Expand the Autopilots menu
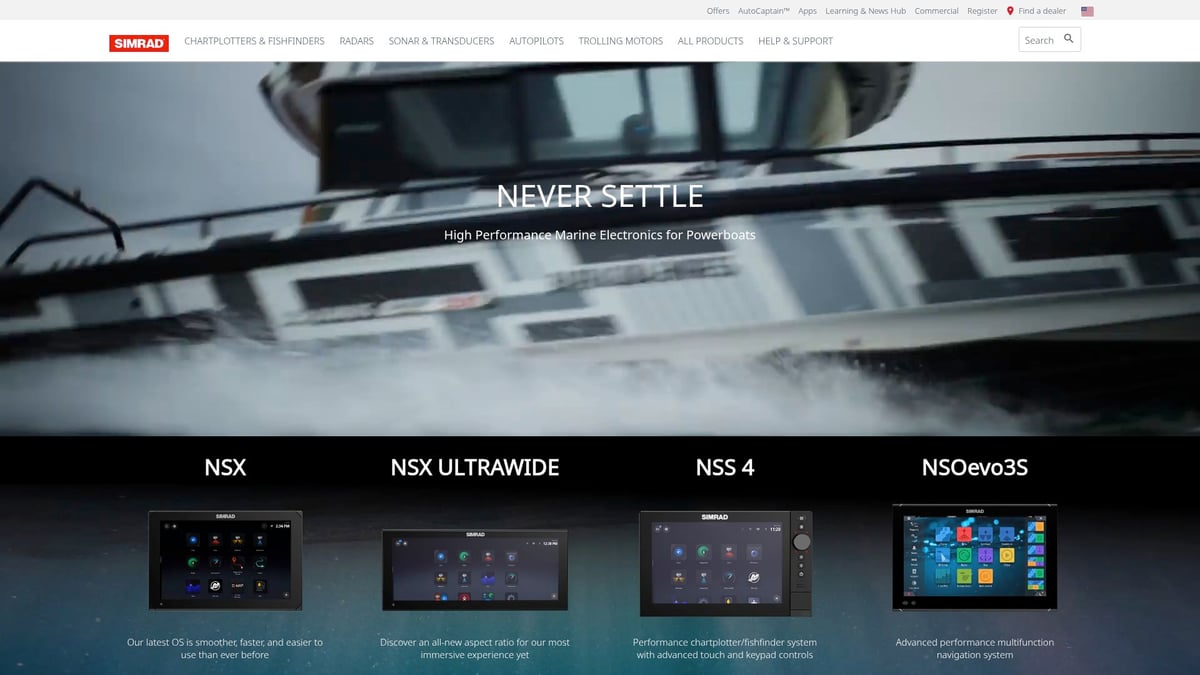1200x675 pixels. pos(536,41)
